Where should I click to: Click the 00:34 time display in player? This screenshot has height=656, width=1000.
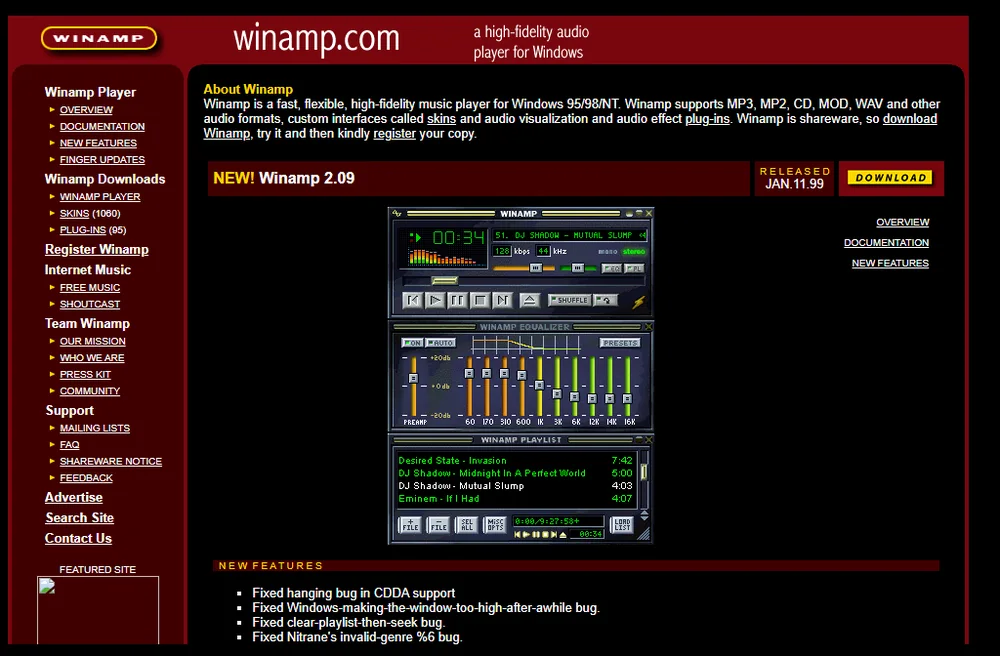pyautogui.click(x=459, y=238)
